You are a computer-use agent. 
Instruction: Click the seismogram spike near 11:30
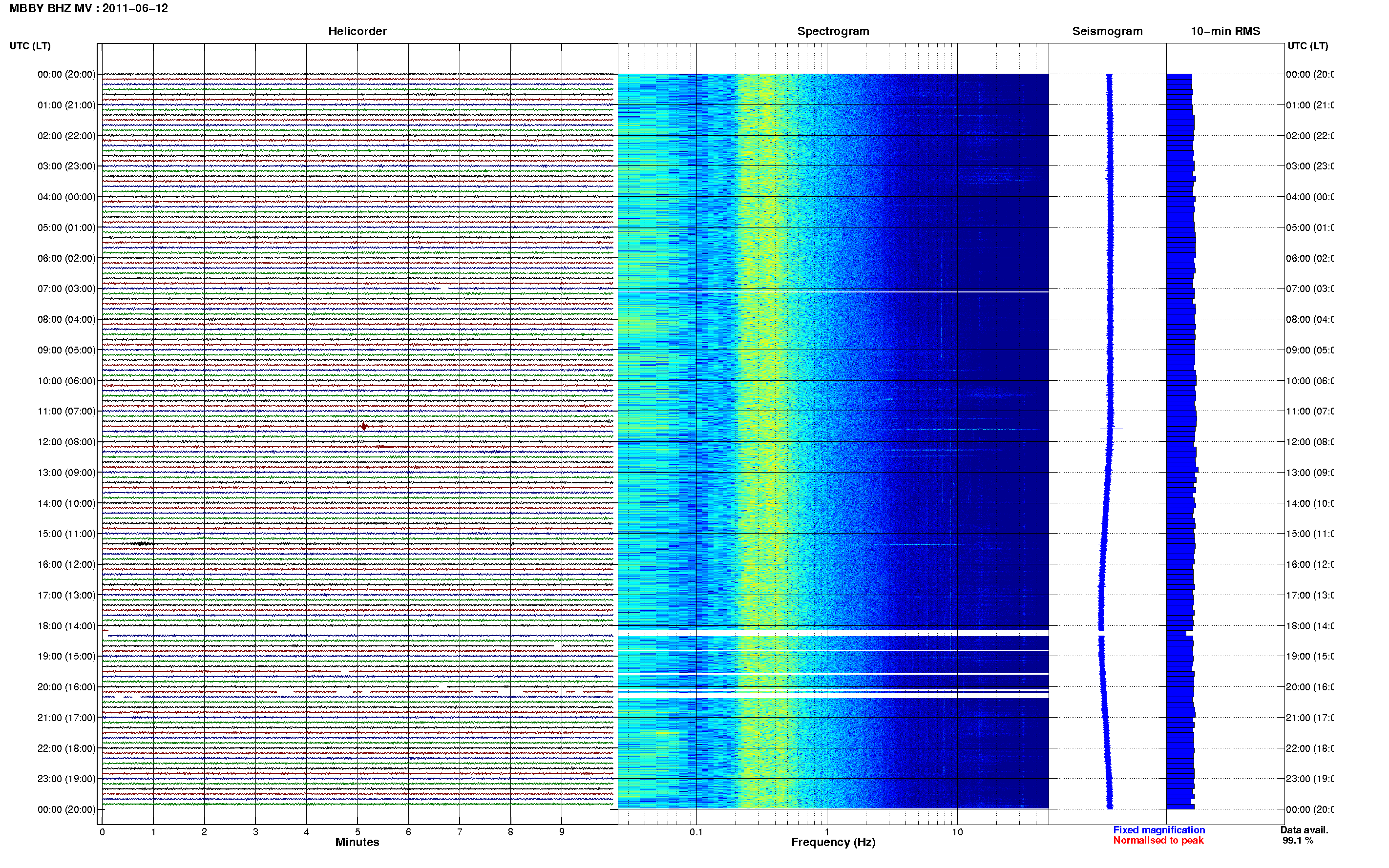[x=1111, y=429]
